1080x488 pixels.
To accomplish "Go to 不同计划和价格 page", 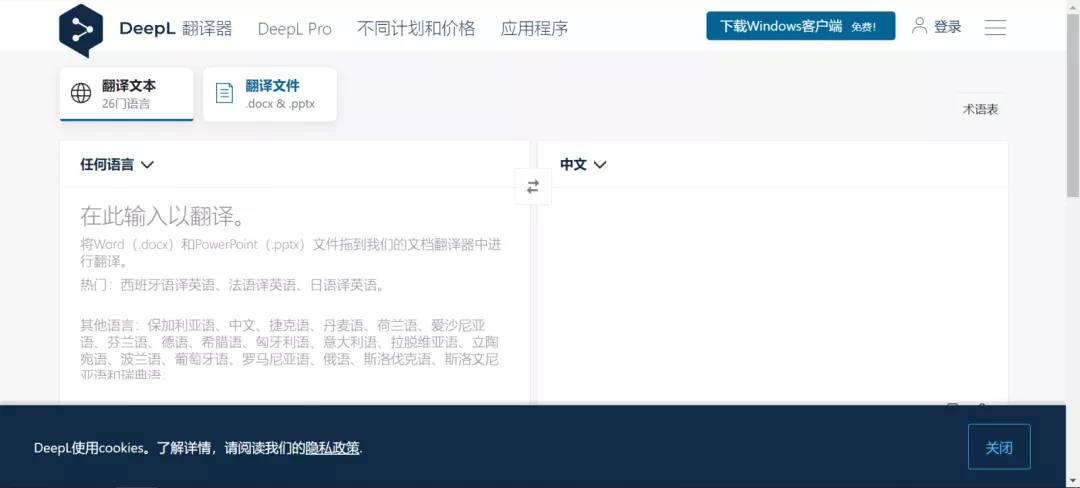I will coord(416,28).
